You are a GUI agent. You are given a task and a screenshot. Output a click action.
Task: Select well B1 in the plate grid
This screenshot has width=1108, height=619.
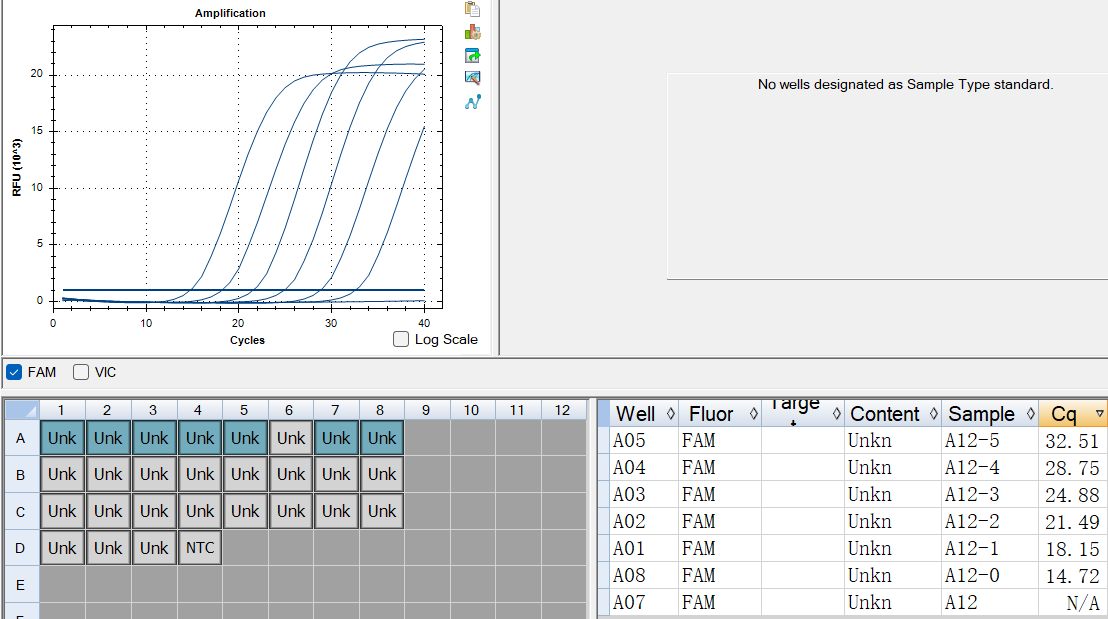click(62, 474)
